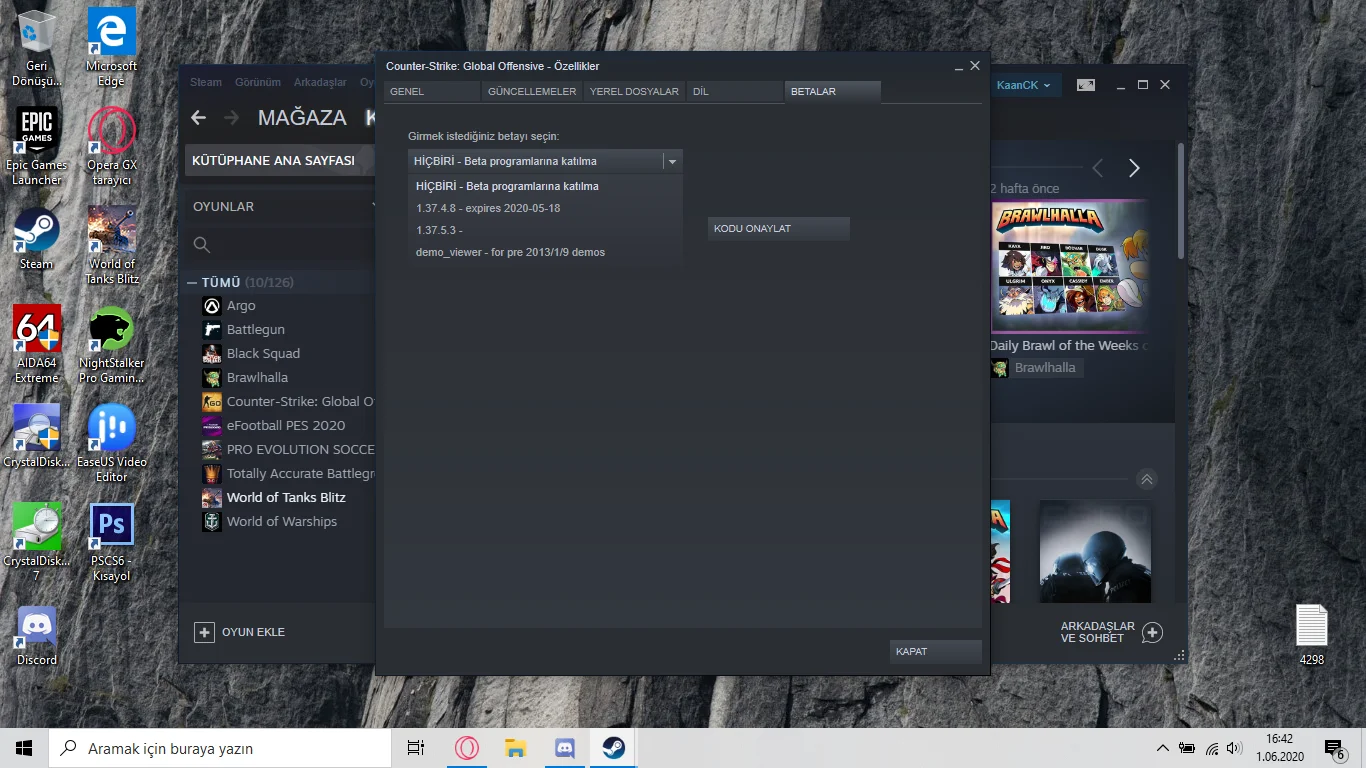Click the Counter-Strike game cover thumbnail
This screenshot has height=768, width=1366.
pos(1095,552)
